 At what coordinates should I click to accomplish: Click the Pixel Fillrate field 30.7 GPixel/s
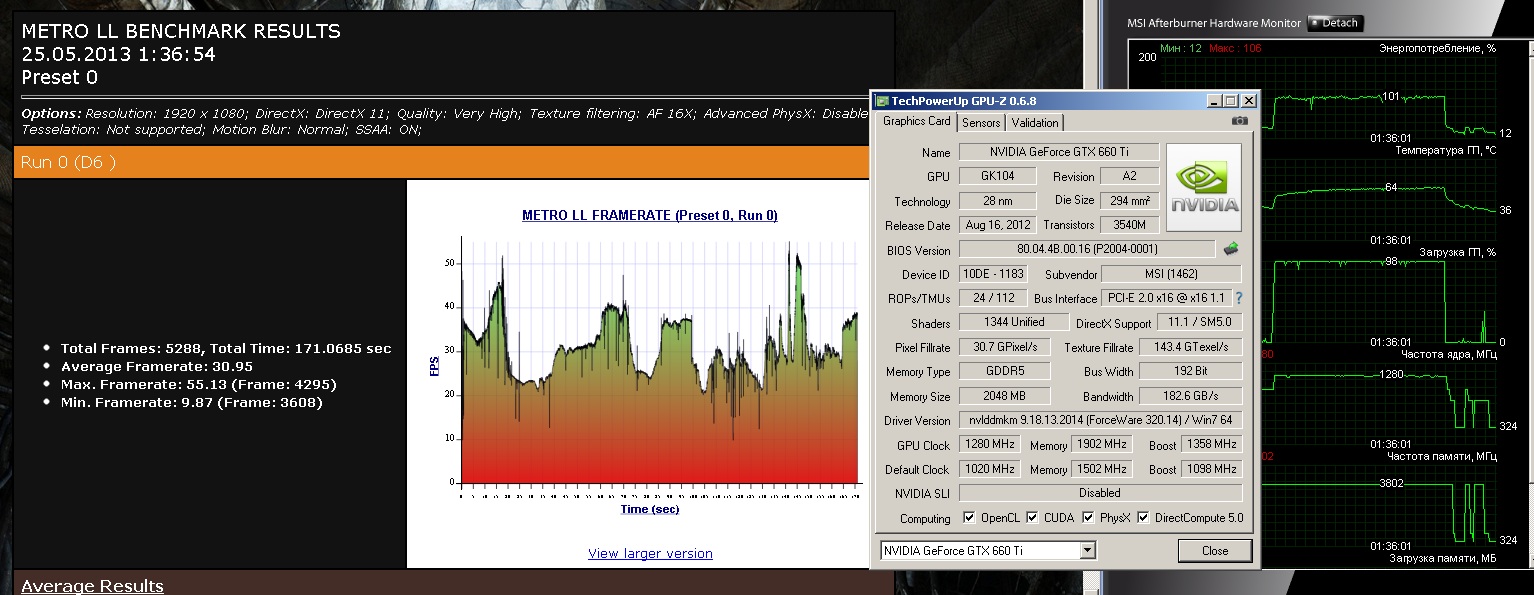pos(1005,347)
